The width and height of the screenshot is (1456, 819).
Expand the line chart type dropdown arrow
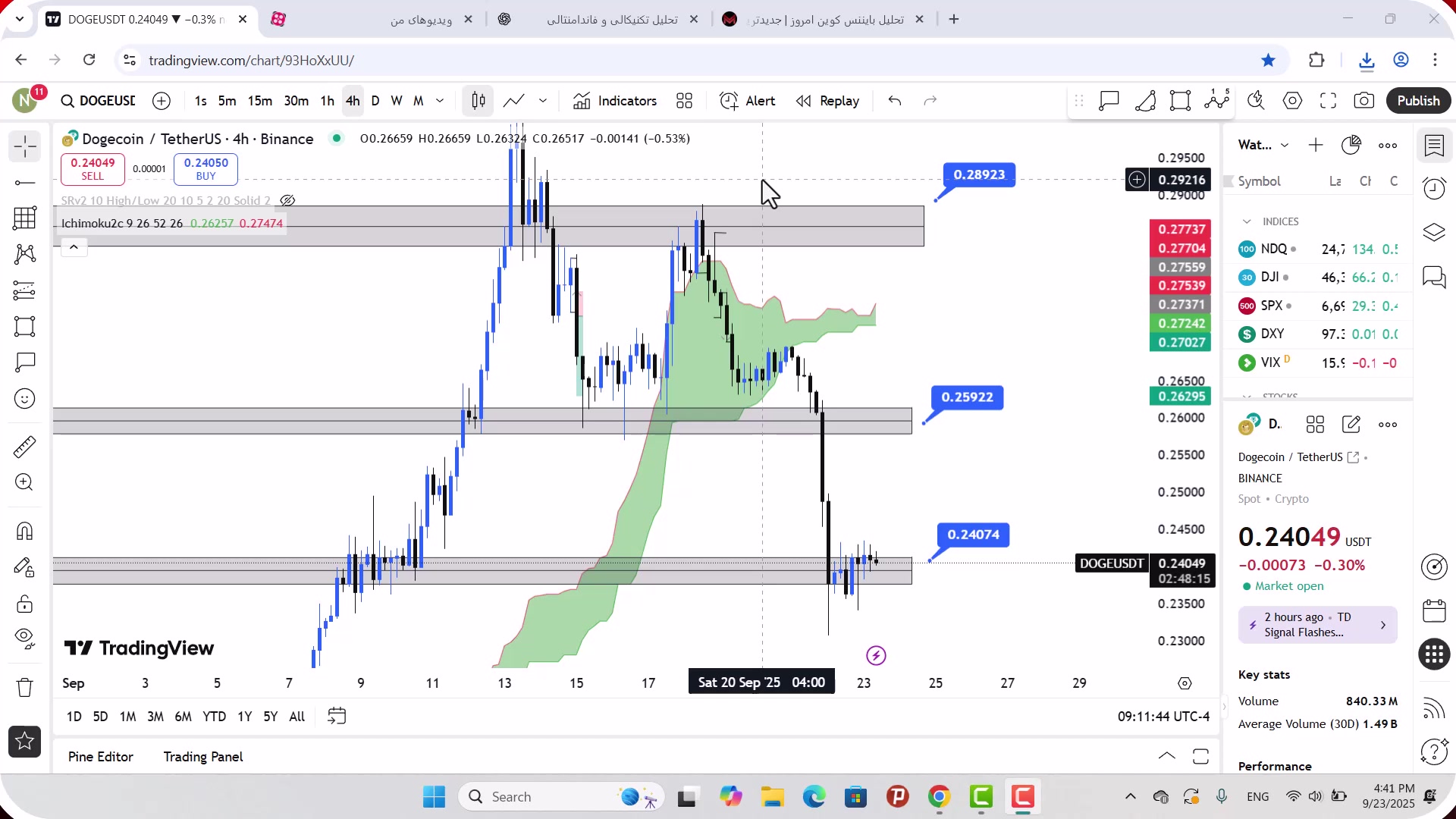click(543, 101)
